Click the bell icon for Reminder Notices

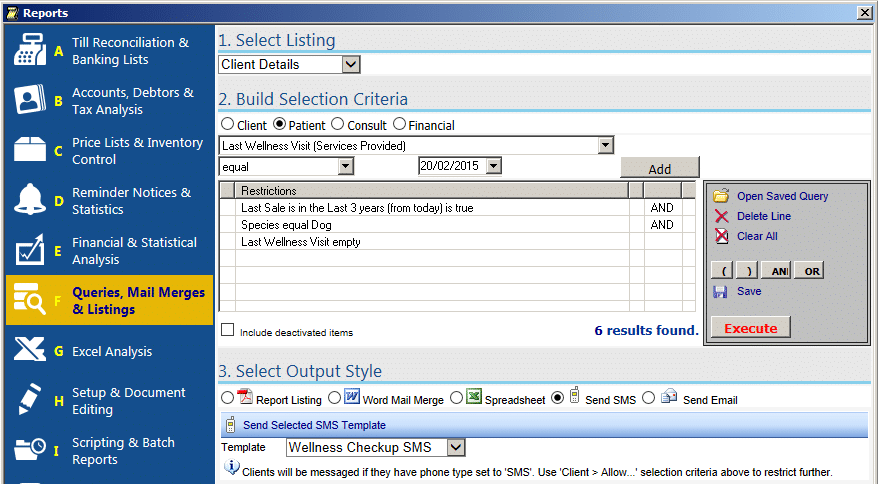pos(29,199)
